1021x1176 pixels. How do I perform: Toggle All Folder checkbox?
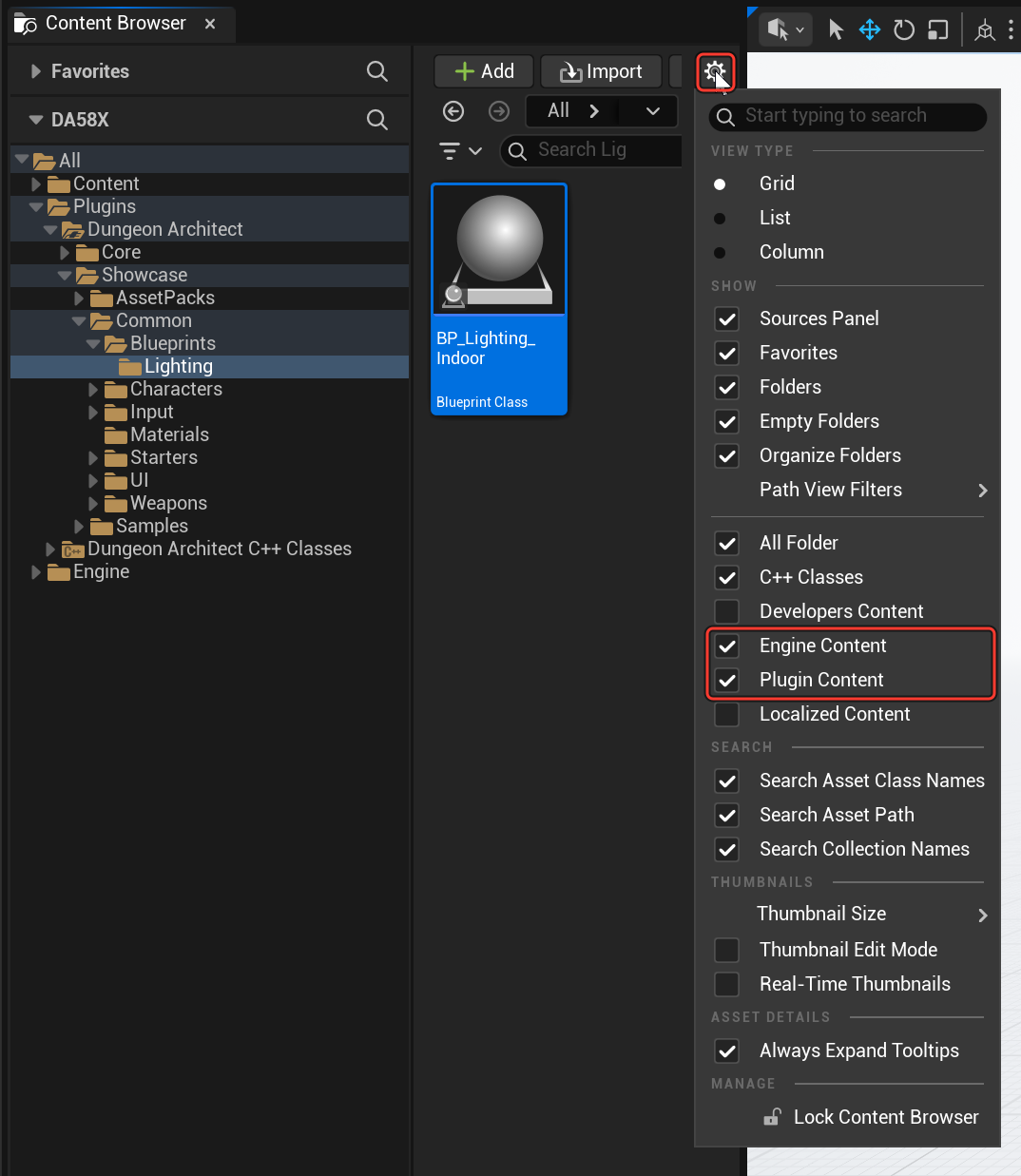coord(727,543)
